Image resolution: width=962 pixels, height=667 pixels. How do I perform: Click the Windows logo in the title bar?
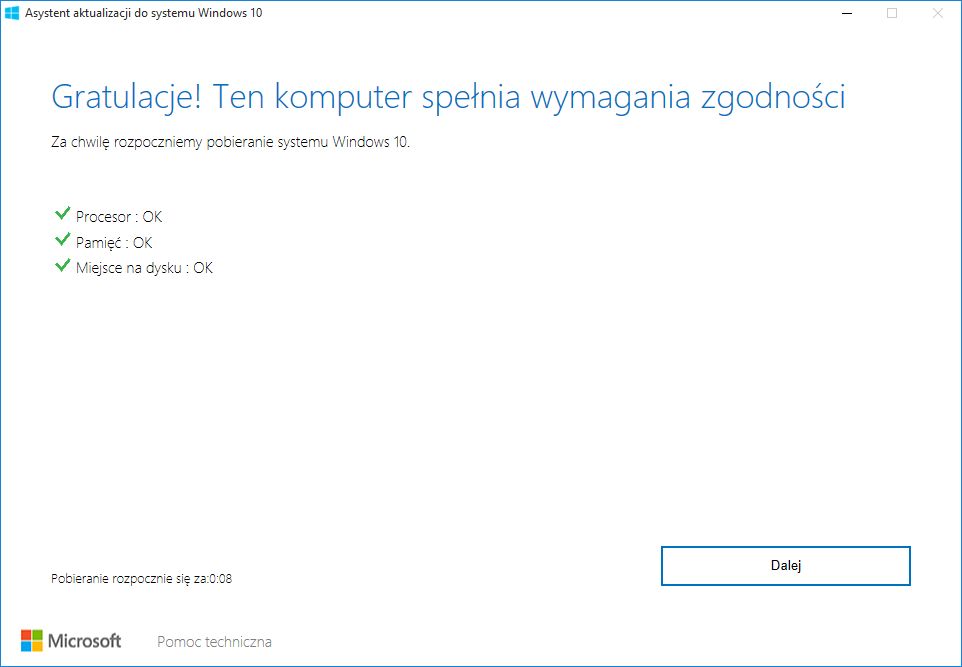12,13
